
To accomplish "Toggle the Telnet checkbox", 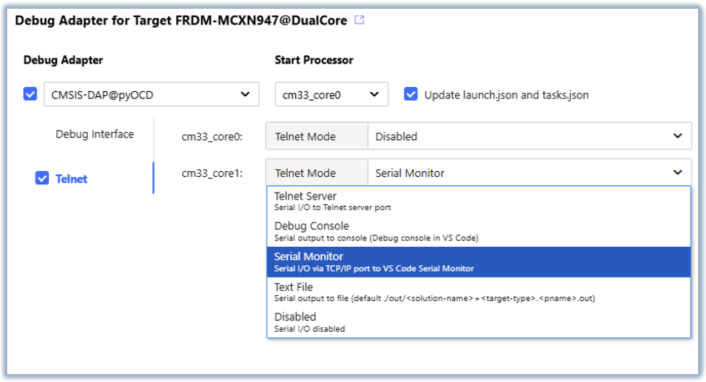I will coord(42,178).
